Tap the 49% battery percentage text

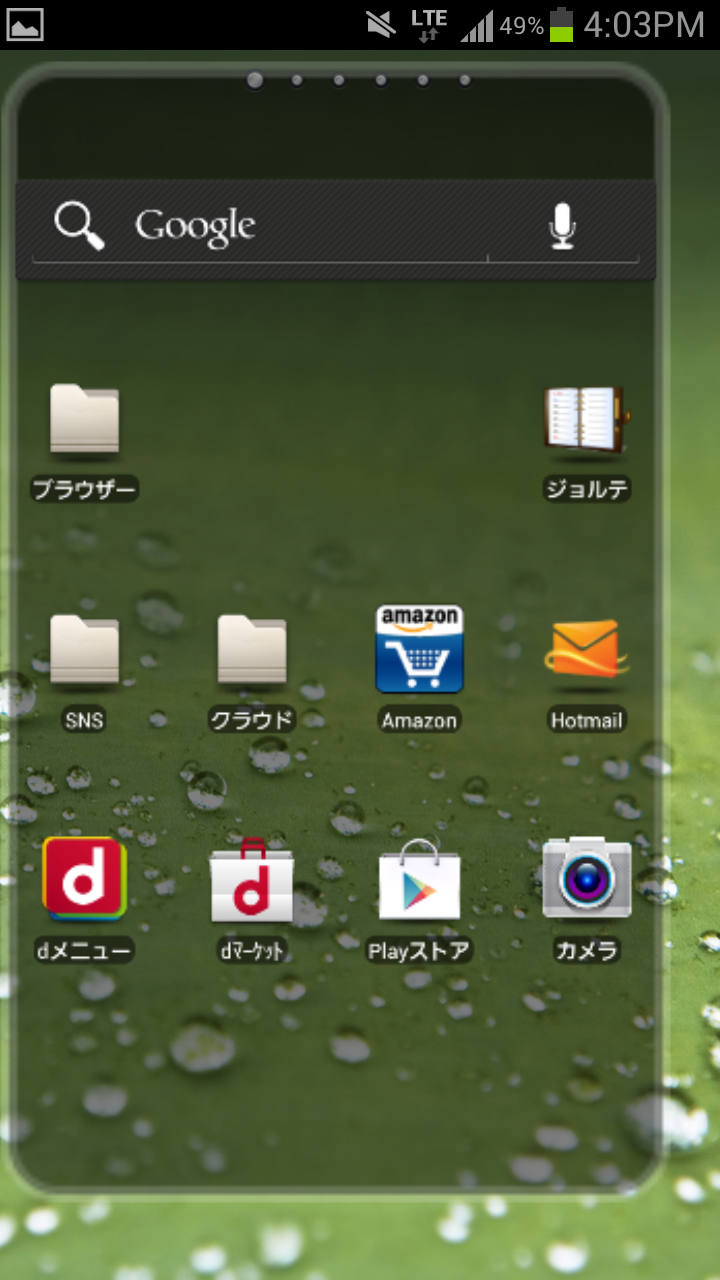[x=522, y=26]
